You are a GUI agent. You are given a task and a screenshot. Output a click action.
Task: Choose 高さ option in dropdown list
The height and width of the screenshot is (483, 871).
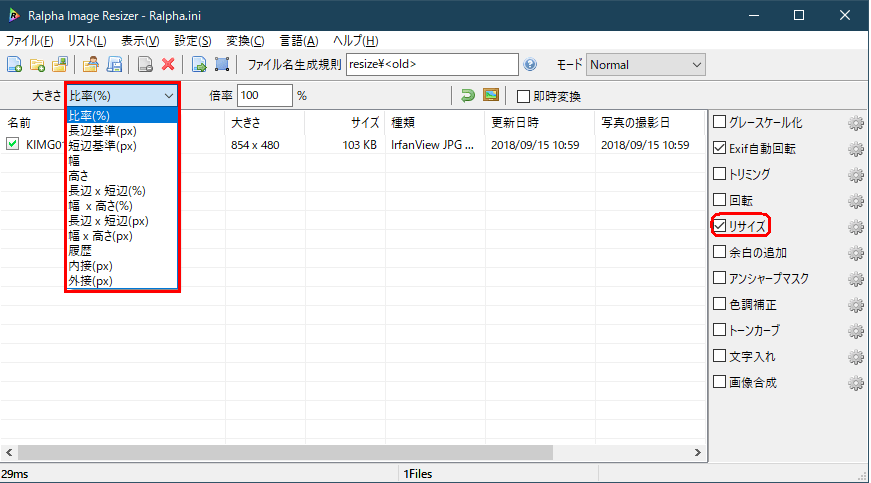coord(122,176)
